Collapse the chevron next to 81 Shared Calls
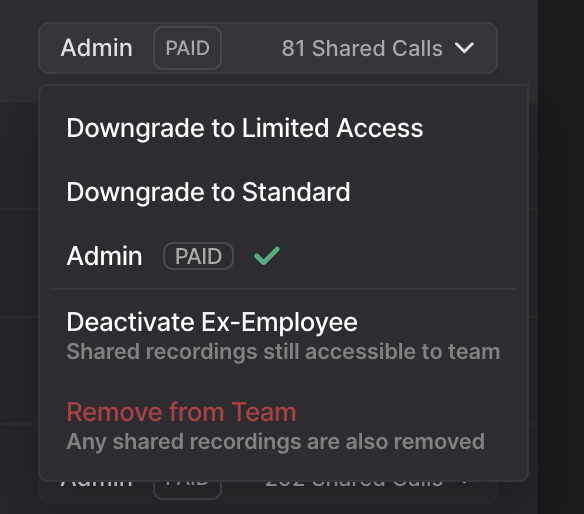This screenshot has height=514, width=584. (464, 48)
